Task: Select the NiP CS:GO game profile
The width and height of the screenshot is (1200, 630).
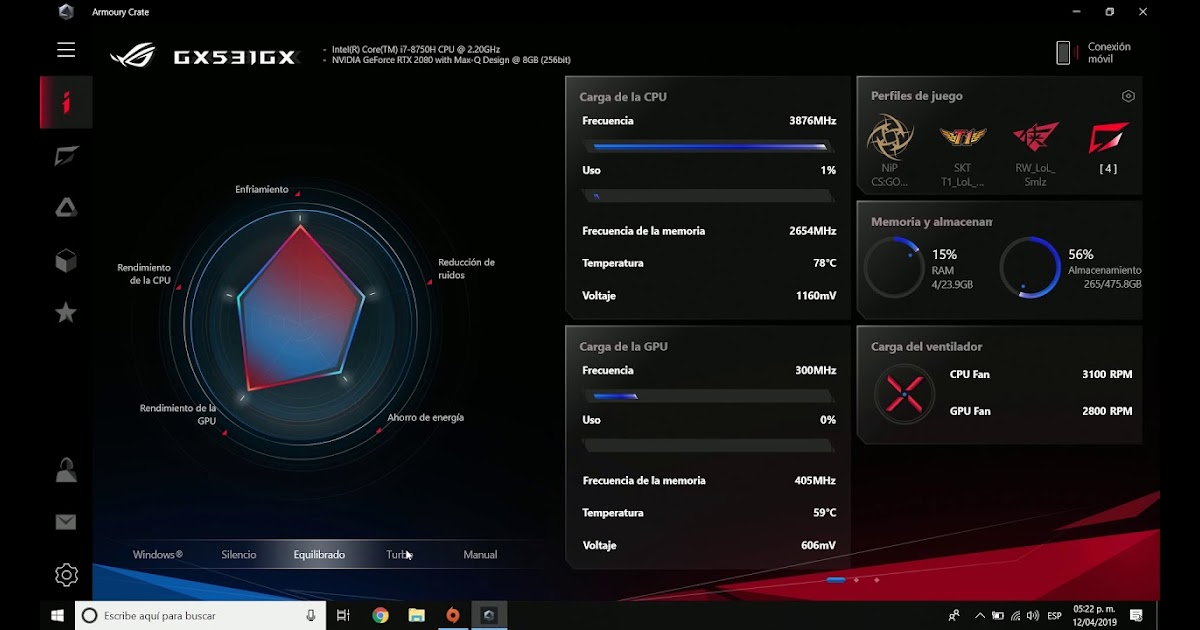Action: click(889, 152)
